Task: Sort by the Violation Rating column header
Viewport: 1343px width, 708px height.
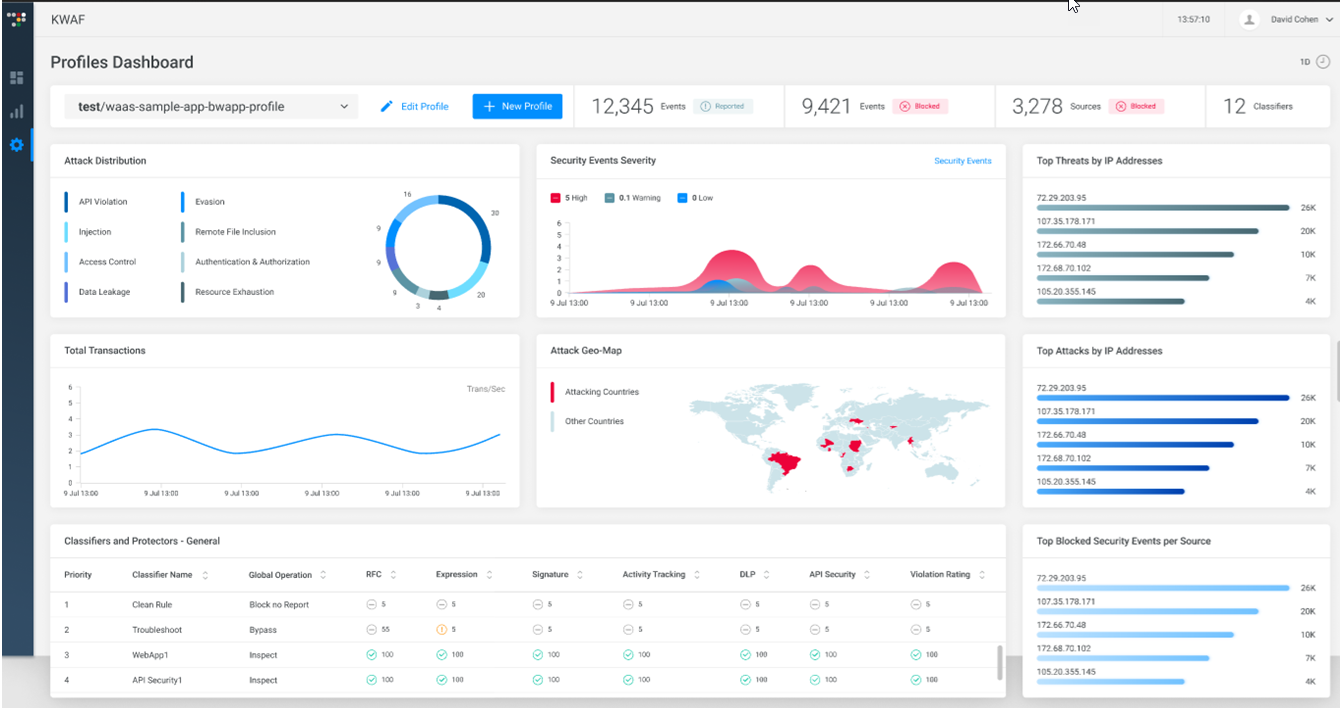Action: (x=982, y=575)
